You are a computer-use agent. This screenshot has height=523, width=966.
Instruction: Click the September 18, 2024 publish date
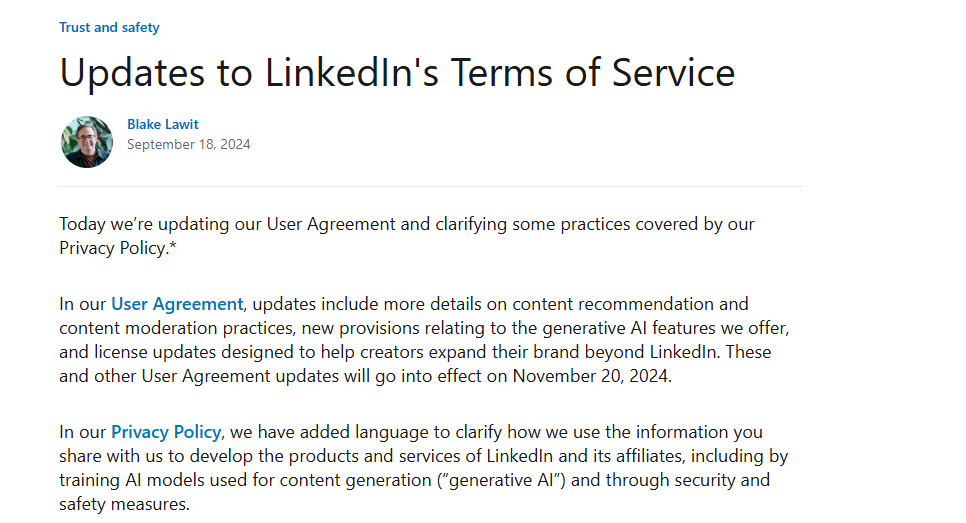coord(188,144)
